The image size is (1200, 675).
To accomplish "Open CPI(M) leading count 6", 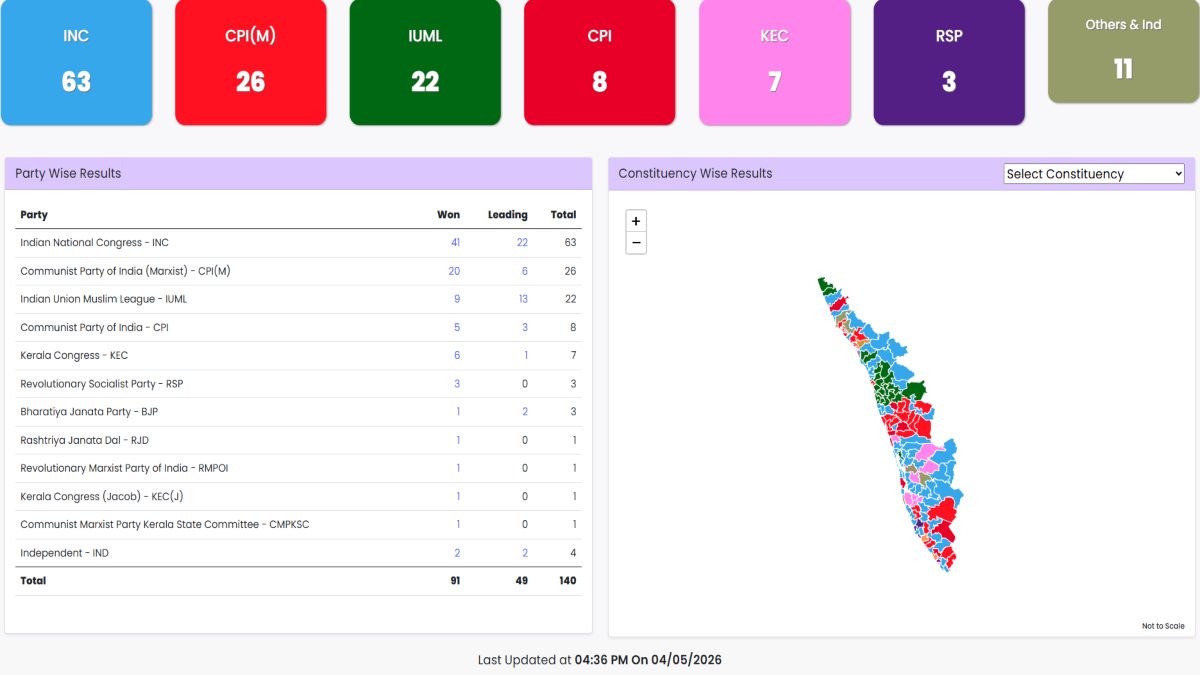I will click(525, 271).
